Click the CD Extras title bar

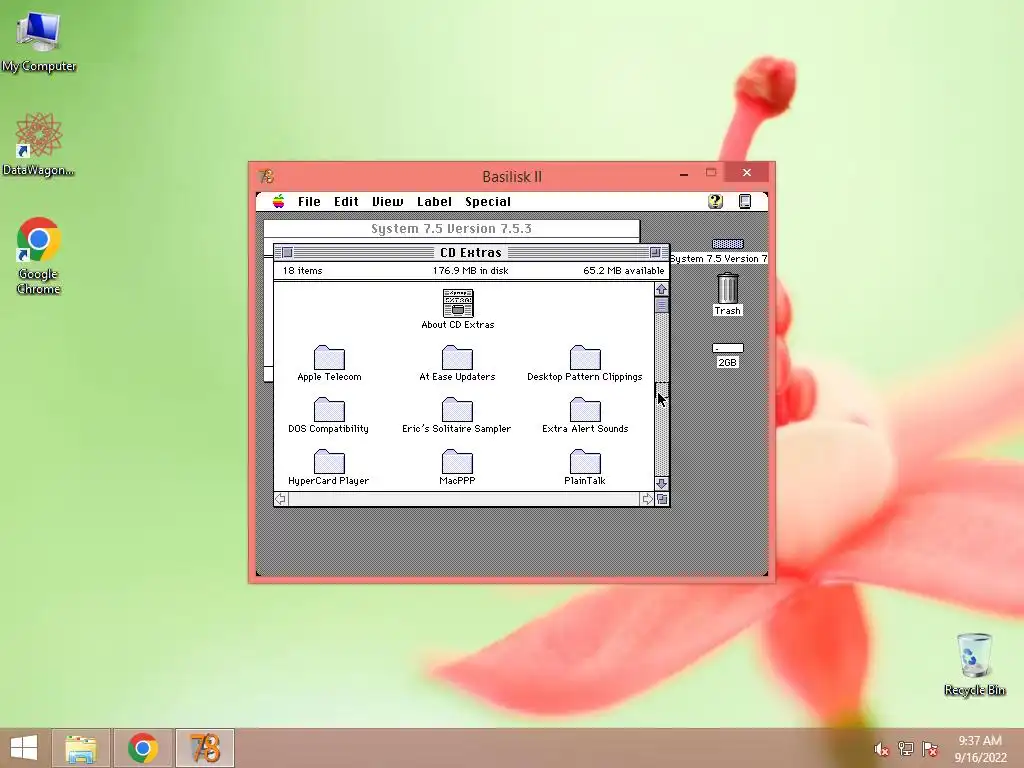[x=471, y=253]
